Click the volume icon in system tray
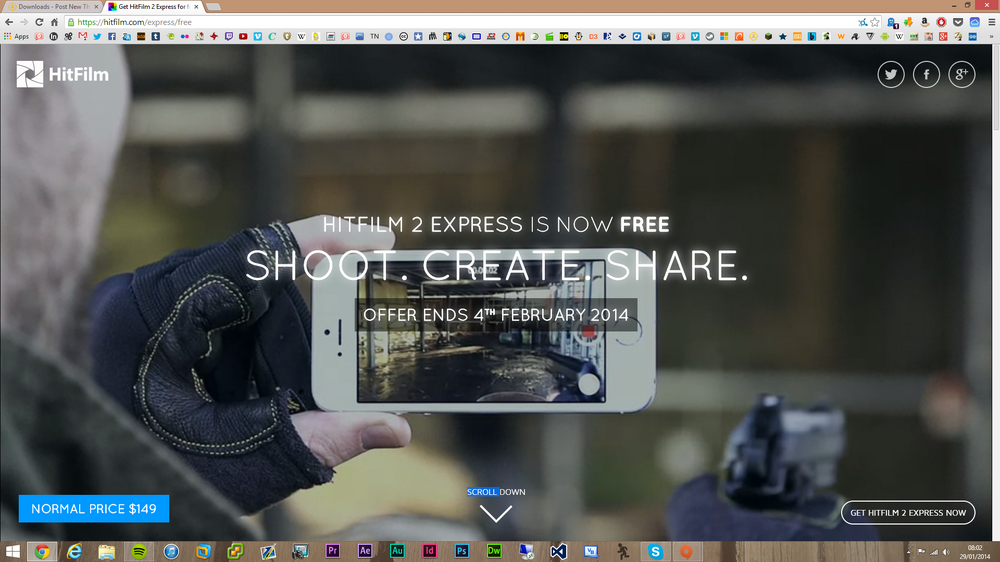 (946, 552)
